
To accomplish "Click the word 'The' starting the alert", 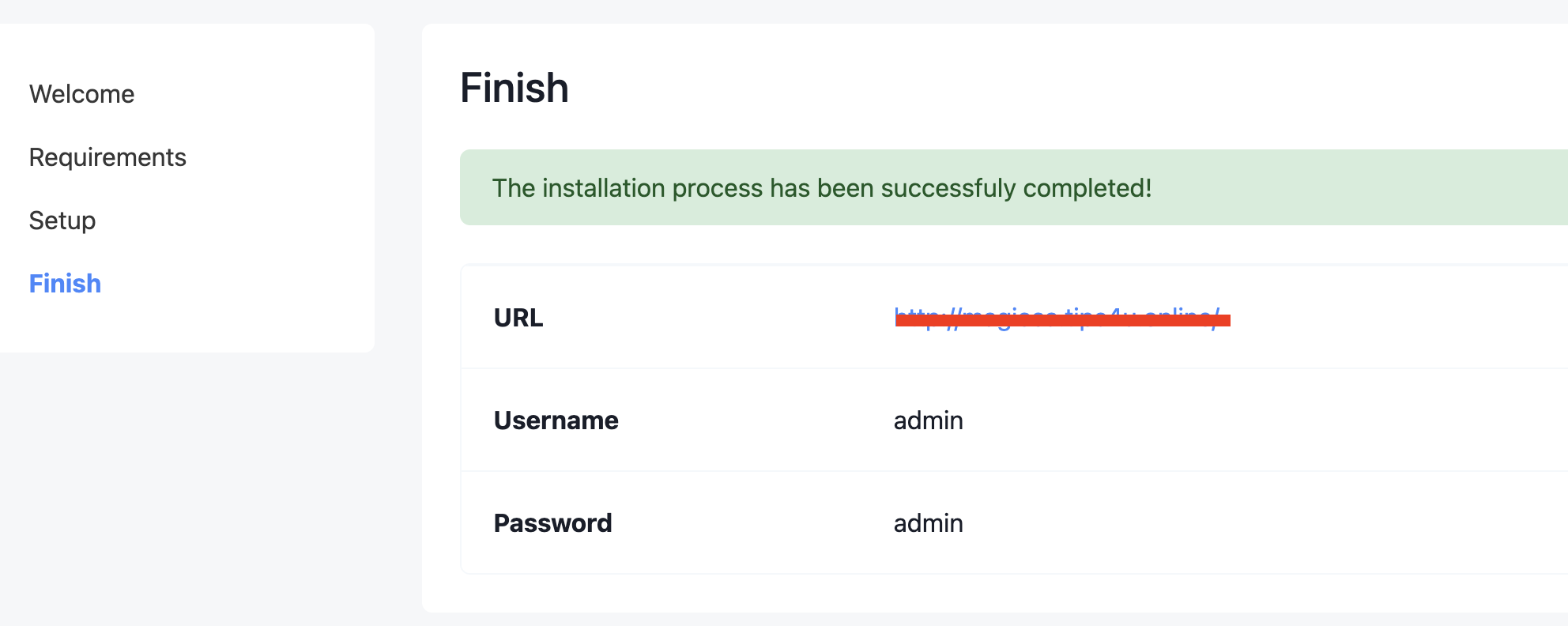I will click(x=514, y=188).
